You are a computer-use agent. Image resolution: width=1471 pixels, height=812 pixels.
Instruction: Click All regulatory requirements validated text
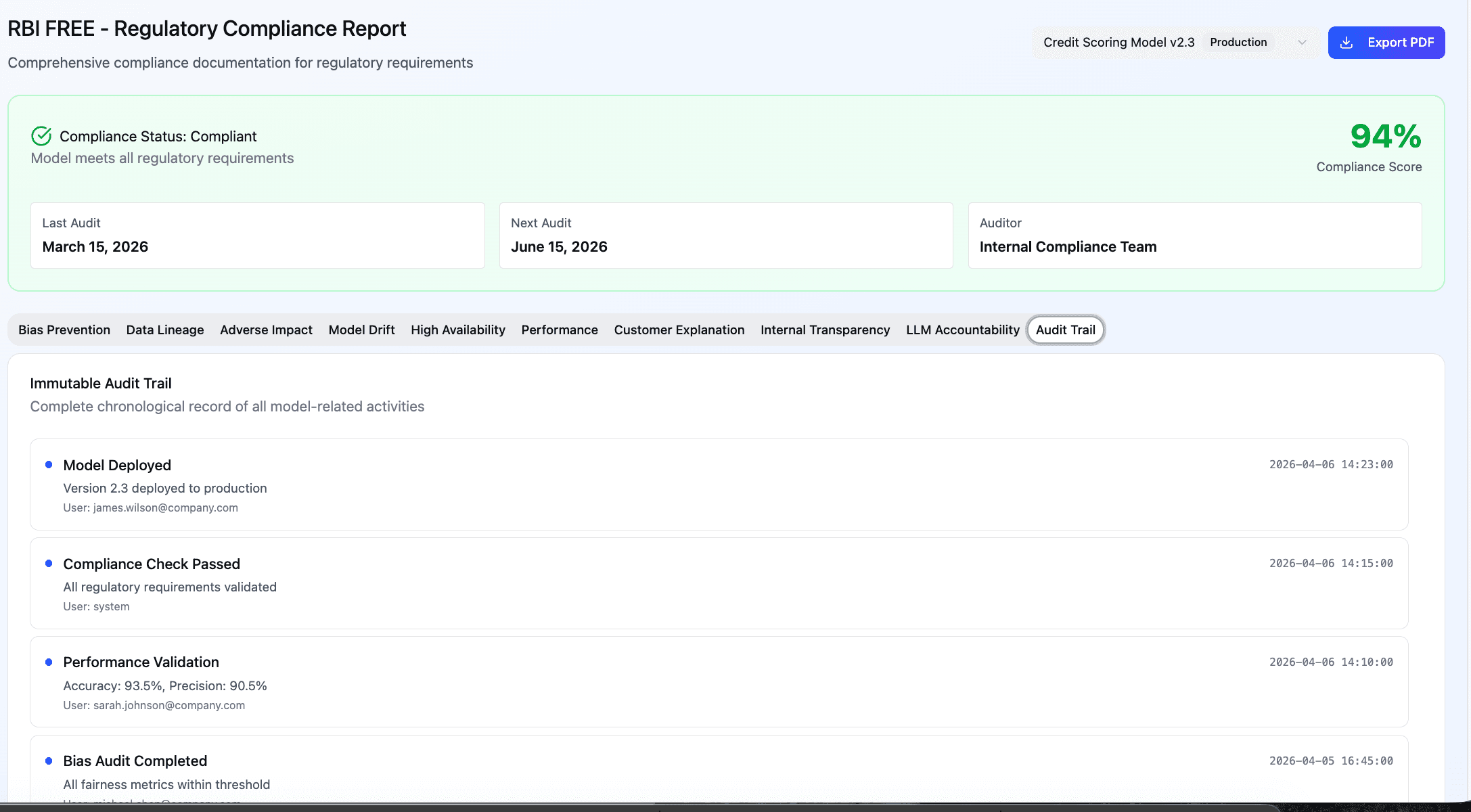pos(170,587)
